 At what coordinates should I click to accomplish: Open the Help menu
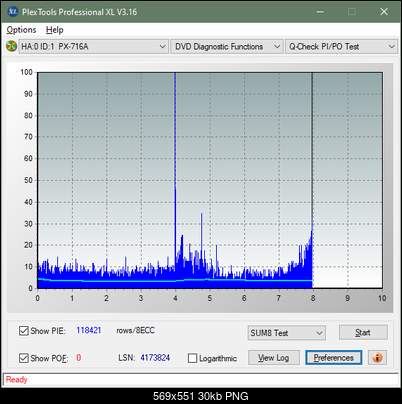pos(55,30)
